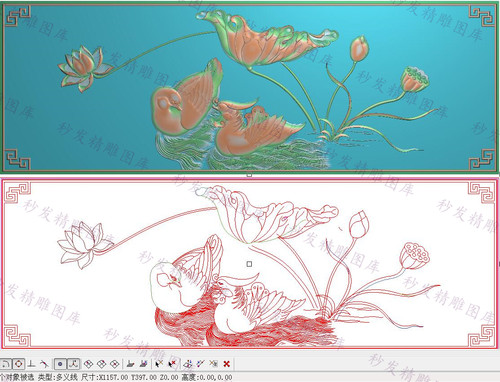Select the tangent curve snap icon
500x382 pixels.
pyautogui.click(x=44, y=364)
